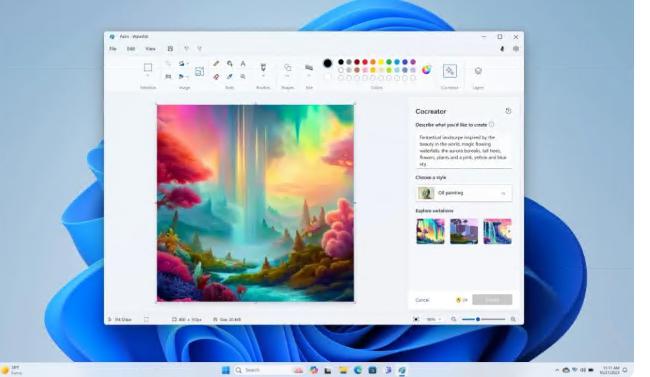Open Cocreator history icon
Viewport: 650px width, 377px height.
(x=508, y=111)
